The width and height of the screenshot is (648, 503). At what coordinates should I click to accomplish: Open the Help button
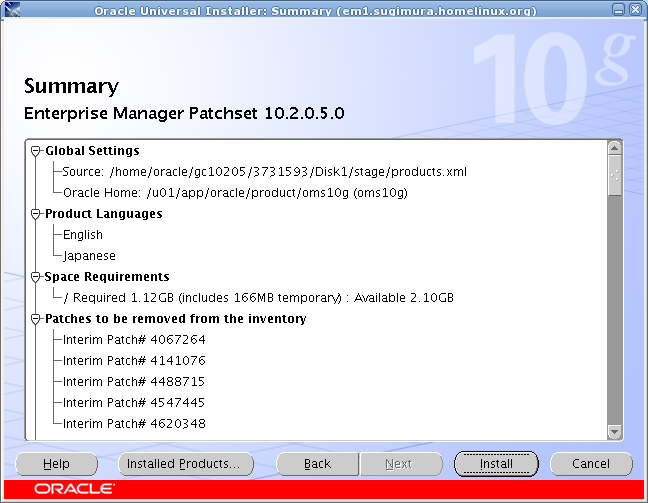57,464
